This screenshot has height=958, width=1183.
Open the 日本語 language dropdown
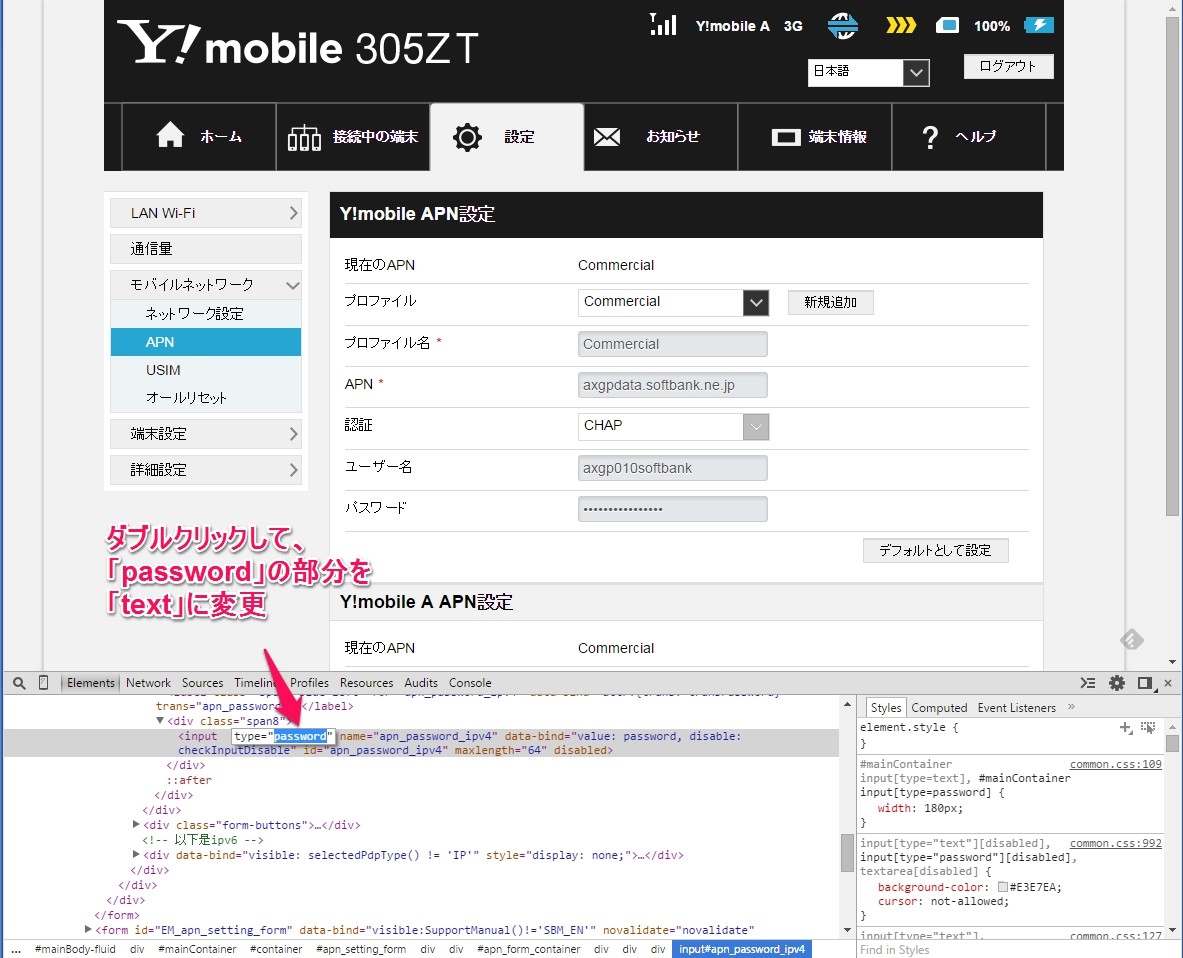(868, 72)
